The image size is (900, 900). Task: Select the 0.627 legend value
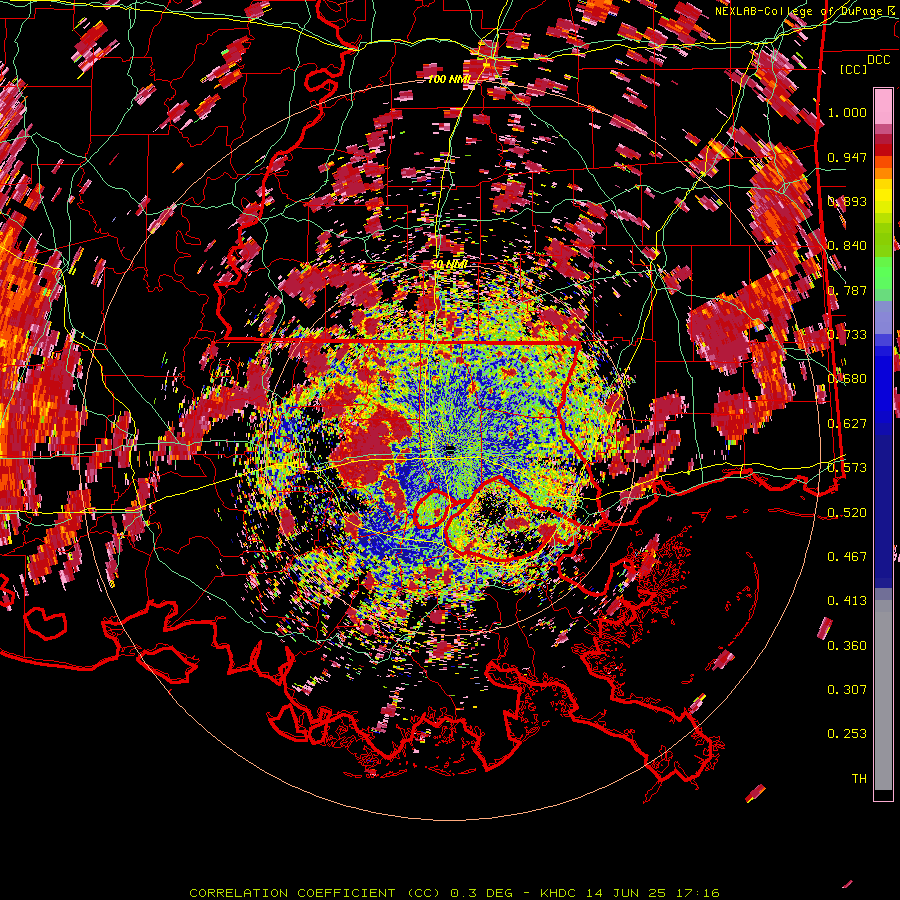pyautogui.click(x=847, y=424)
